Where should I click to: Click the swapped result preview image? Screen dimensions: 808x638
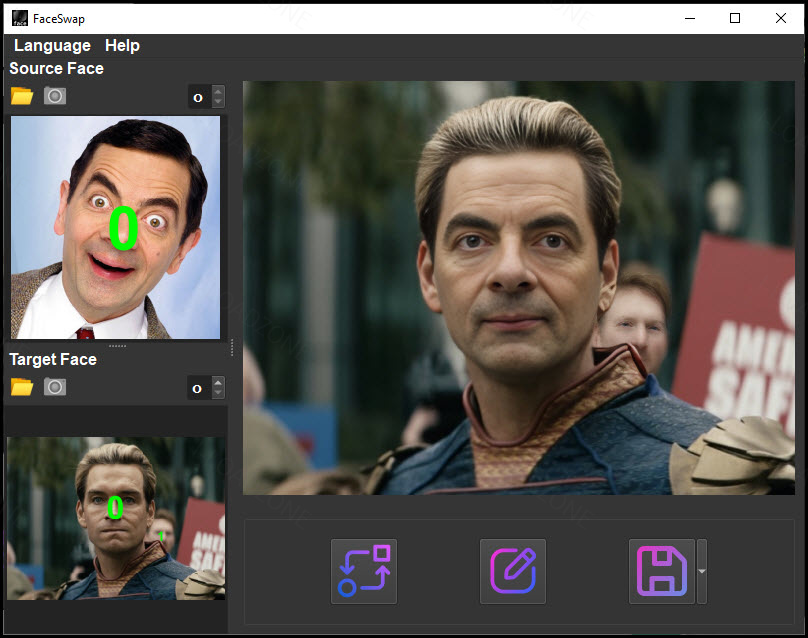pyautogui.click(x=519, y=288)
